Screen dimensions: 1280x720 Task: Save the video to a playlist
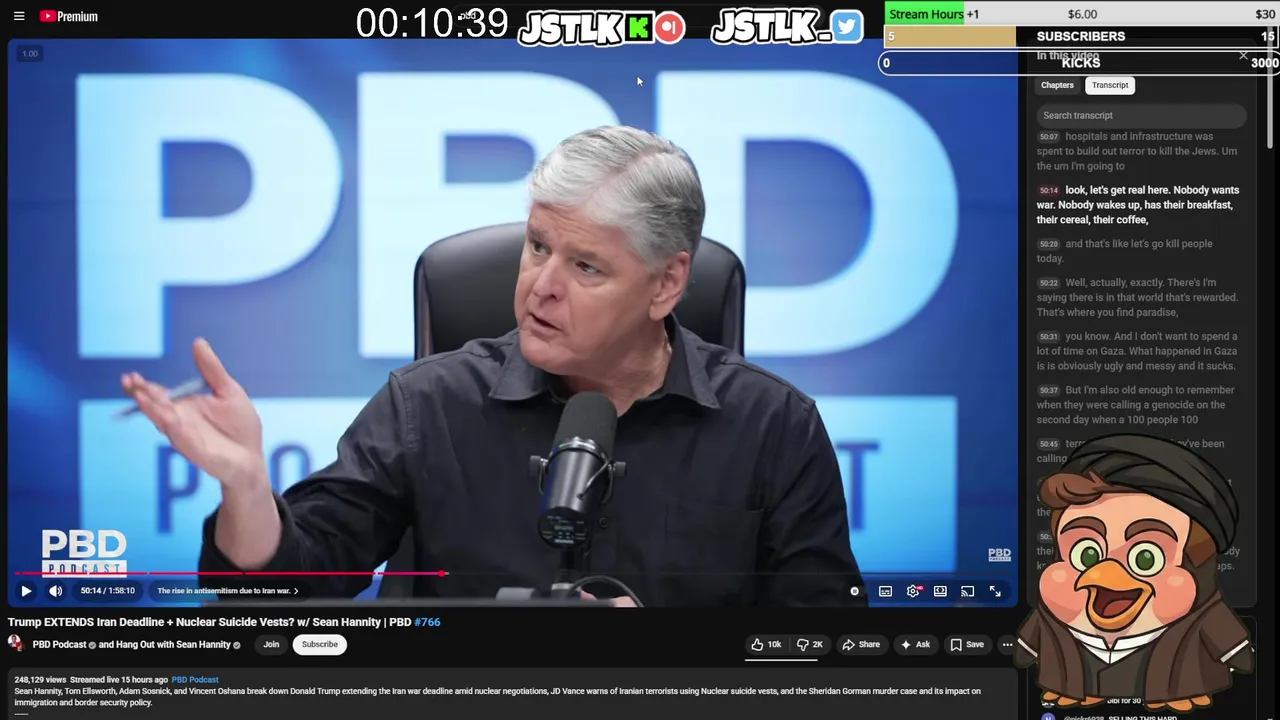[967, 645]
